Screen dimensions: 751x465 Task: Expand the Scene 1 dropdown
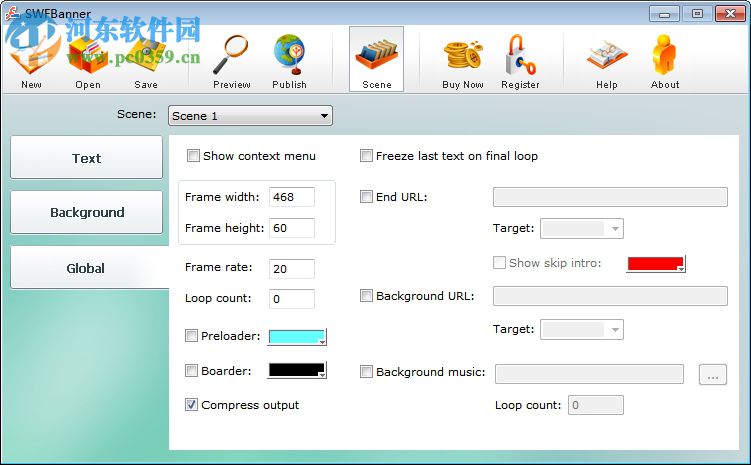coord(250,116)
